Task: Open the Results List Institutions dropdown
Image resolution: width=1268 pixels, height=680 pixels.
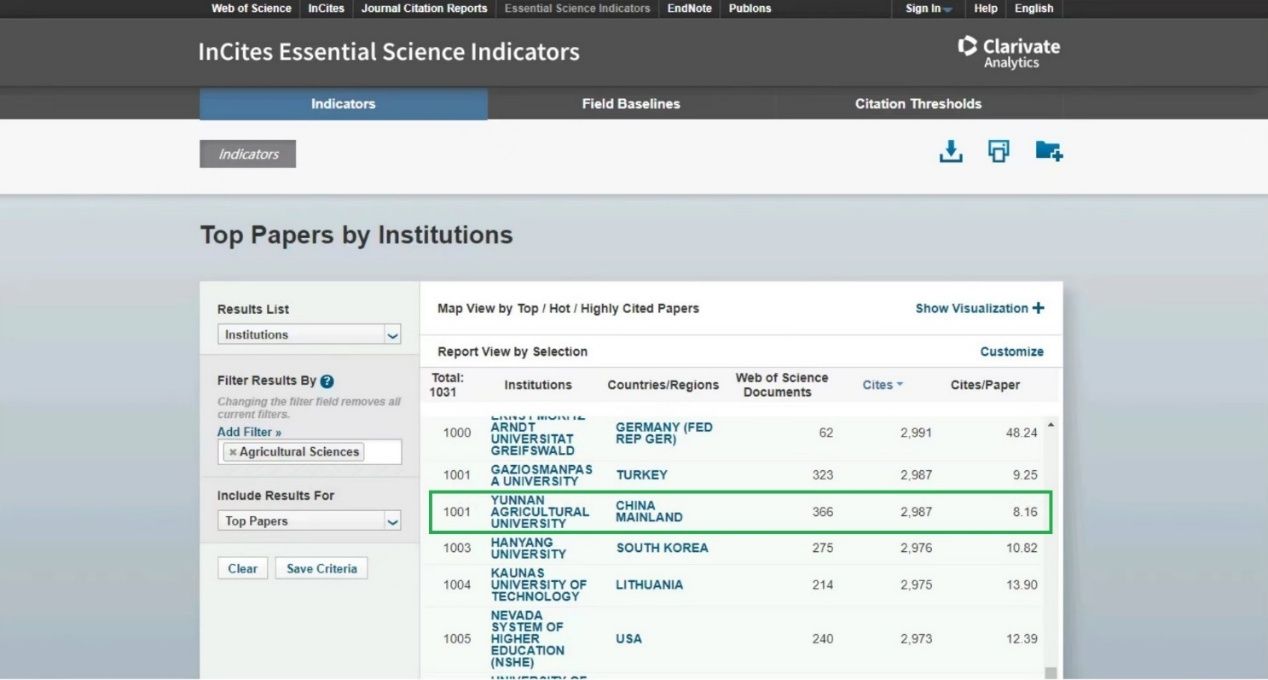Action: (x=309, y=335)
